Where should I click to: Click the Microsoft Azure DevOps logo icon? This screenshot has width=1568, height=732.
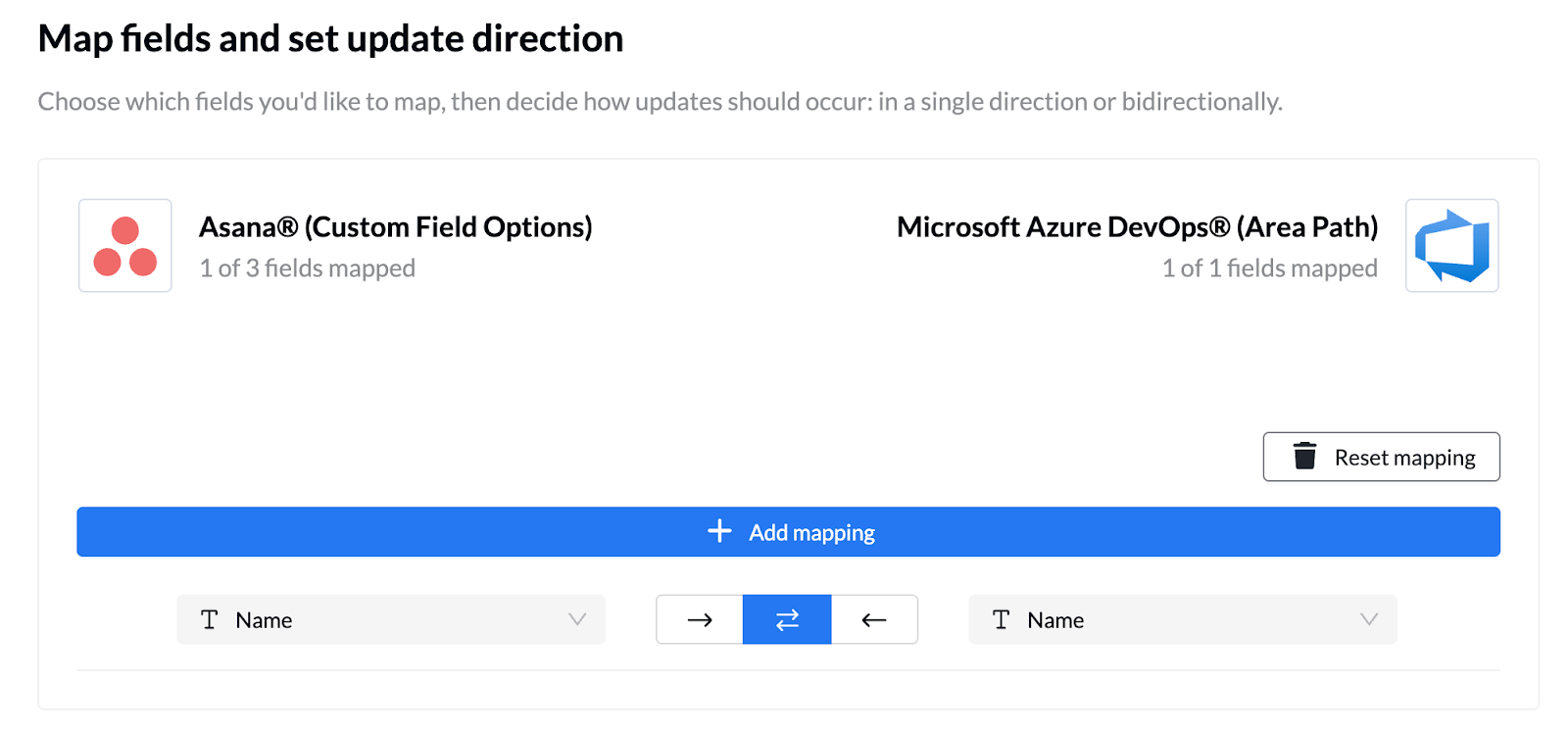[x=1451, y=246]
